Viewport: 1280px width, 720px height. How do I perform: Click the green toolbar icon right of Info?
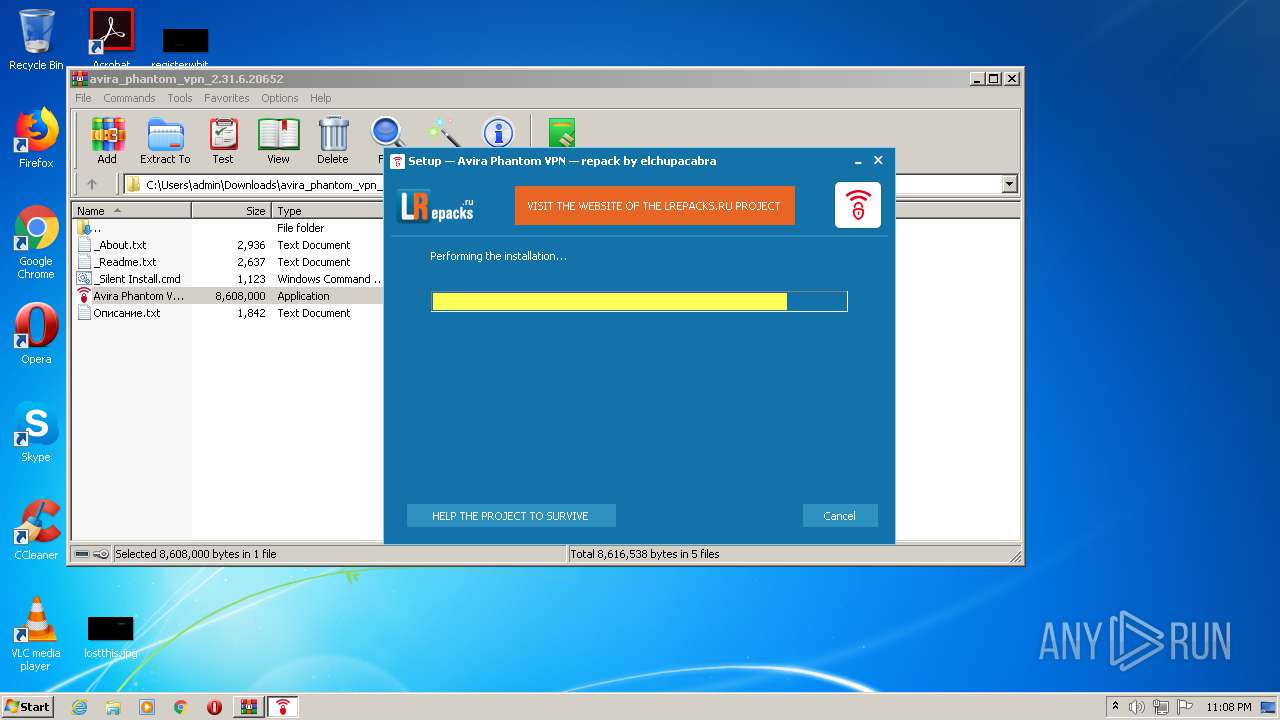[x=561, y=133]
